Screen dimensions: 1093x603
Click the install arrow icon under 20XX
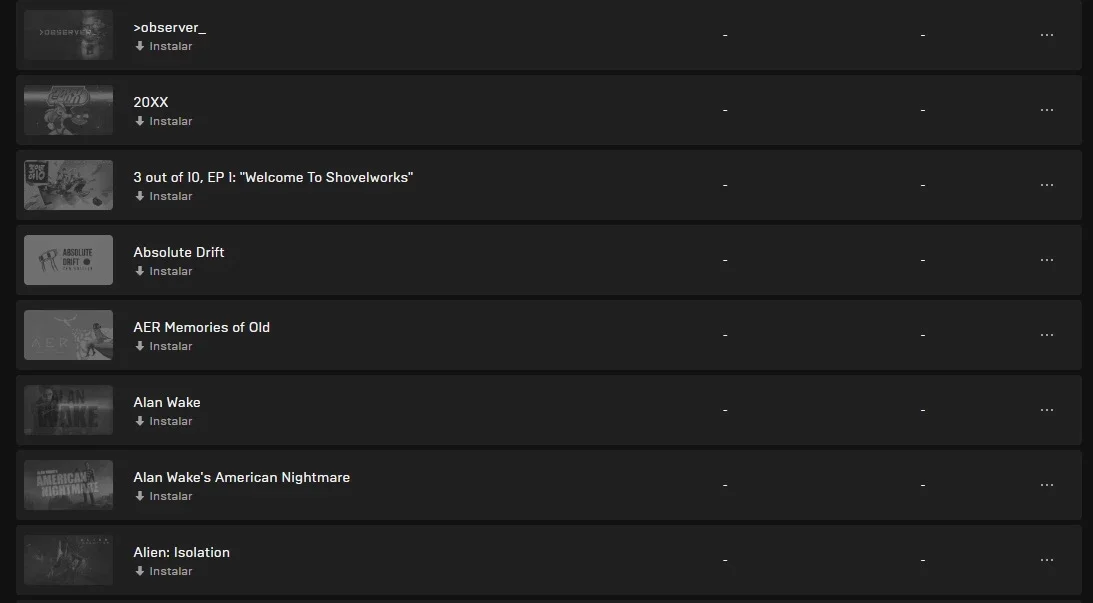139,121
